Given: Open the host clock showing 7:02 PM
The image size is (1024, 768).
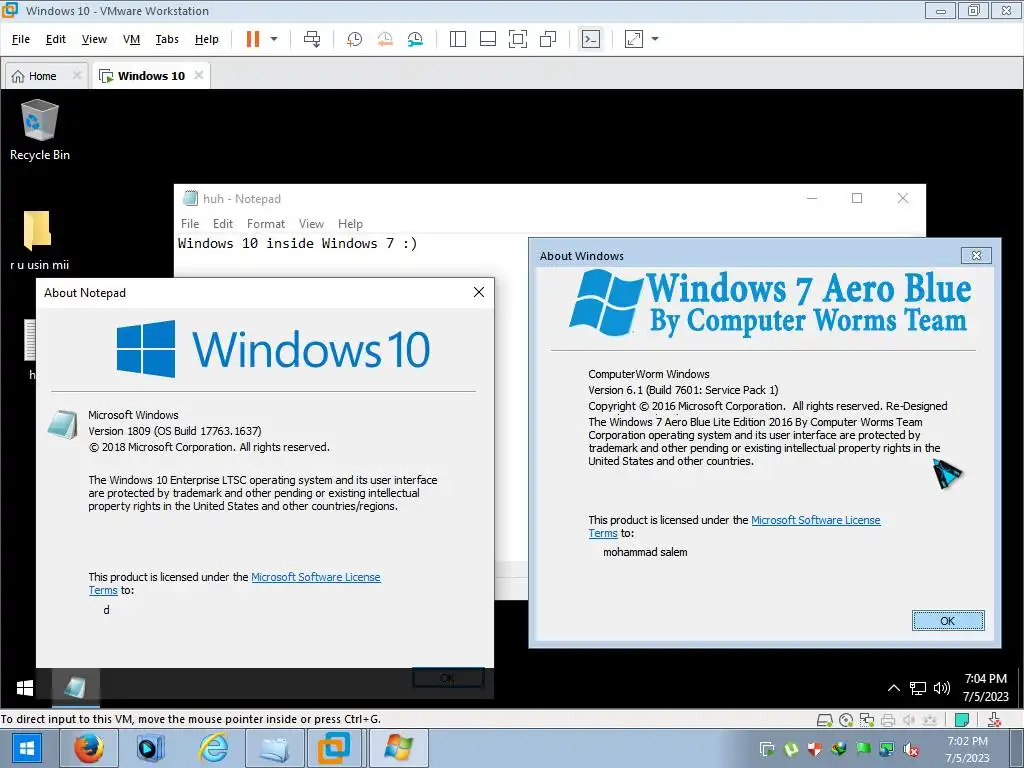Looking at the screenshot, I should (968, 749).
